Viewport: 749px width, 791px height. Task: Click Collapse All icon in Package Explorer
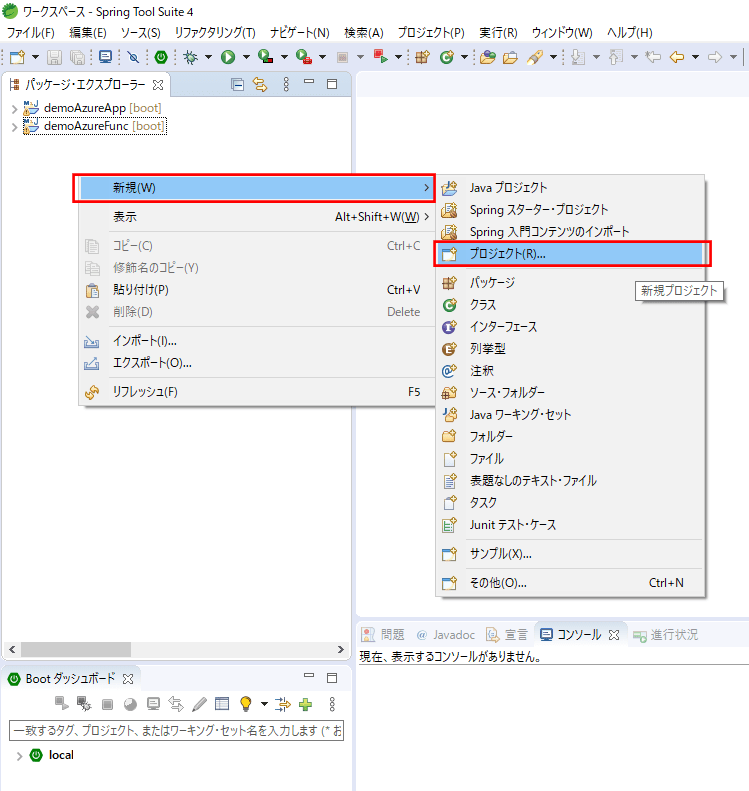pyautogui.click(x=238, y=84)
